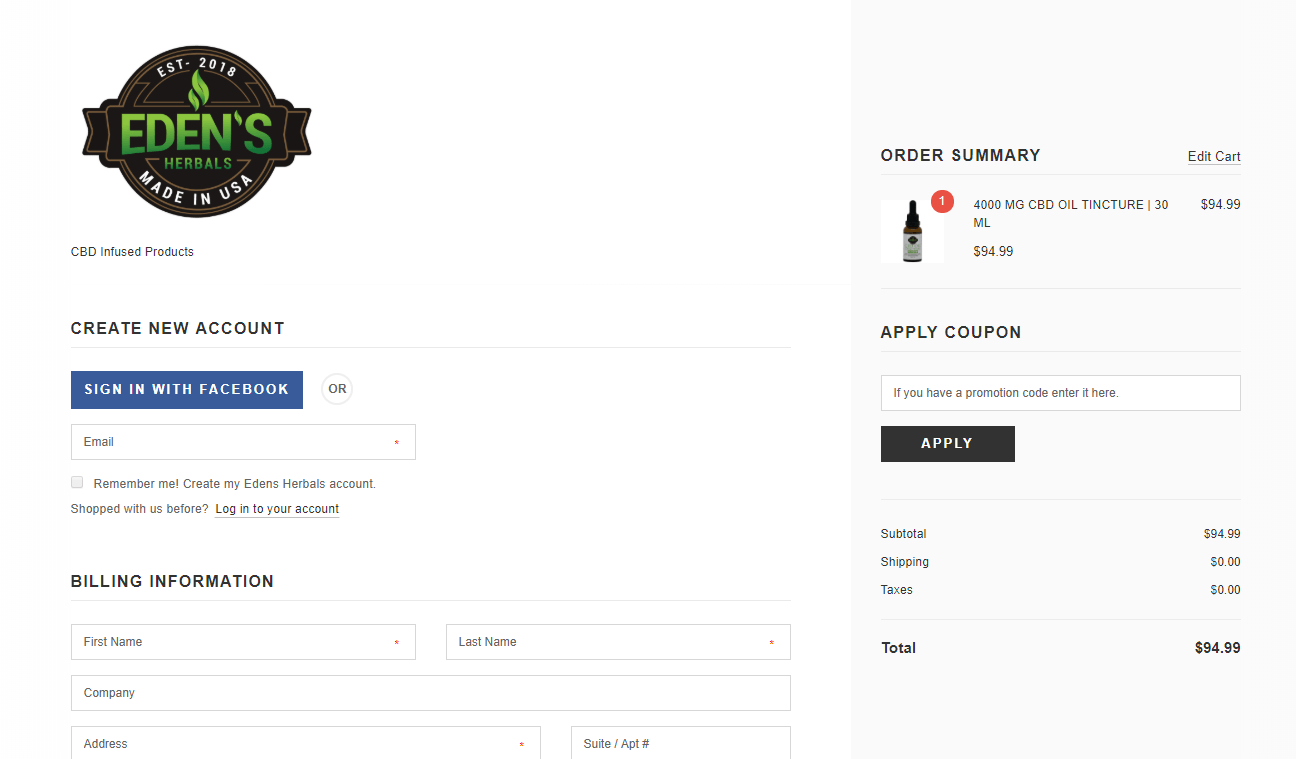Click the red quantity badge on product
This screenshot has width=1296, height=759.
(x=942, y=201)
